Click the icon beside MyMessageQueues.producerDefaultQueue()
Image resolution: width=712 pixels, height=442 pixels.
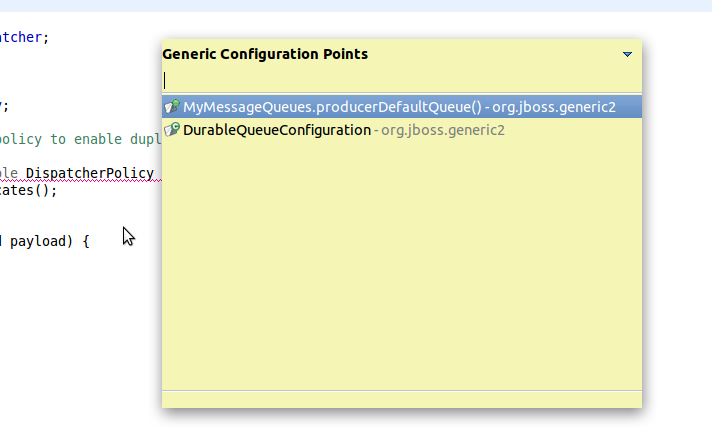coord(173,107)
